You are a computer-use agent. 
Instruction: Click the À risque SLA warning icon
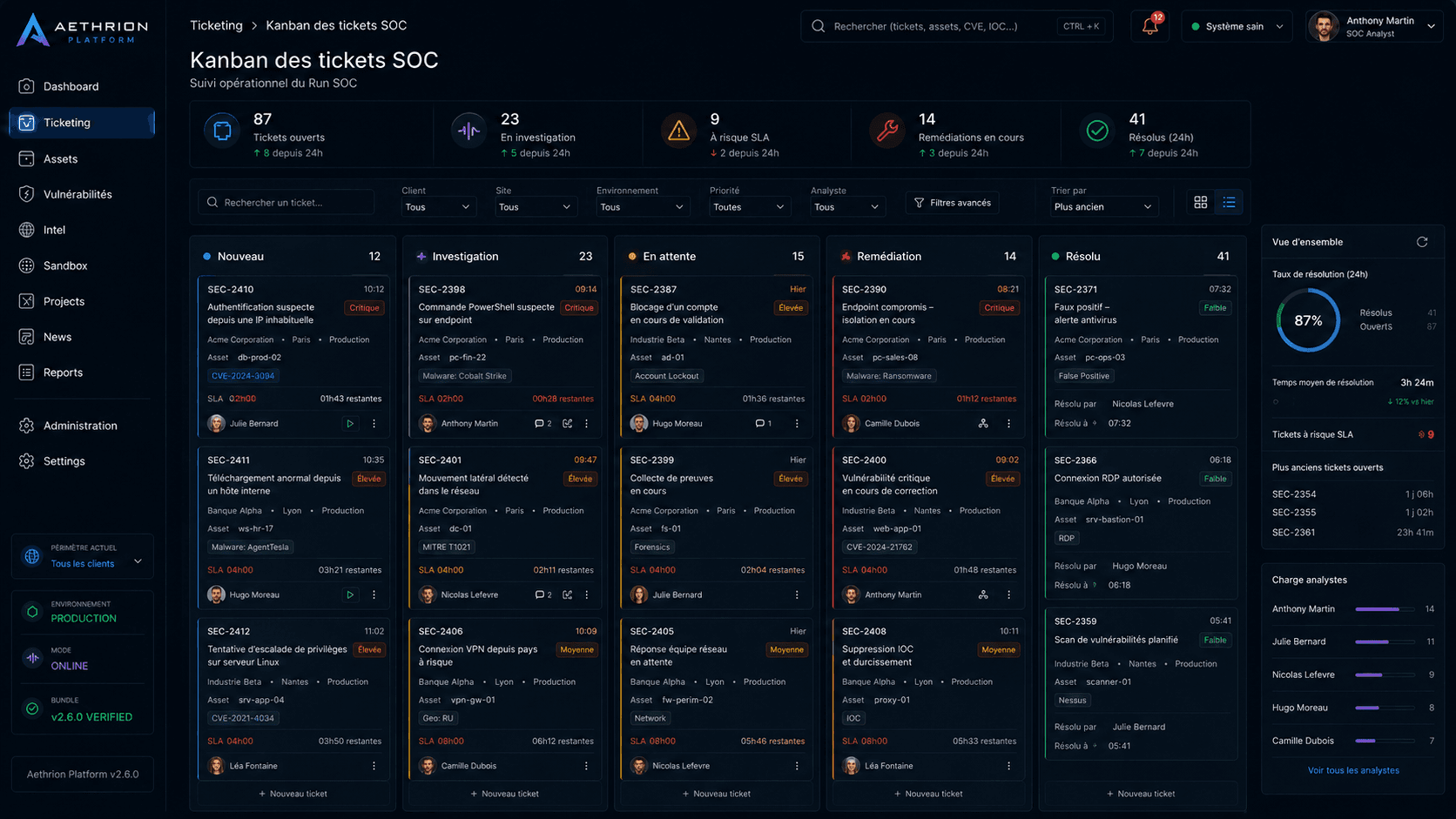(678, 131)
